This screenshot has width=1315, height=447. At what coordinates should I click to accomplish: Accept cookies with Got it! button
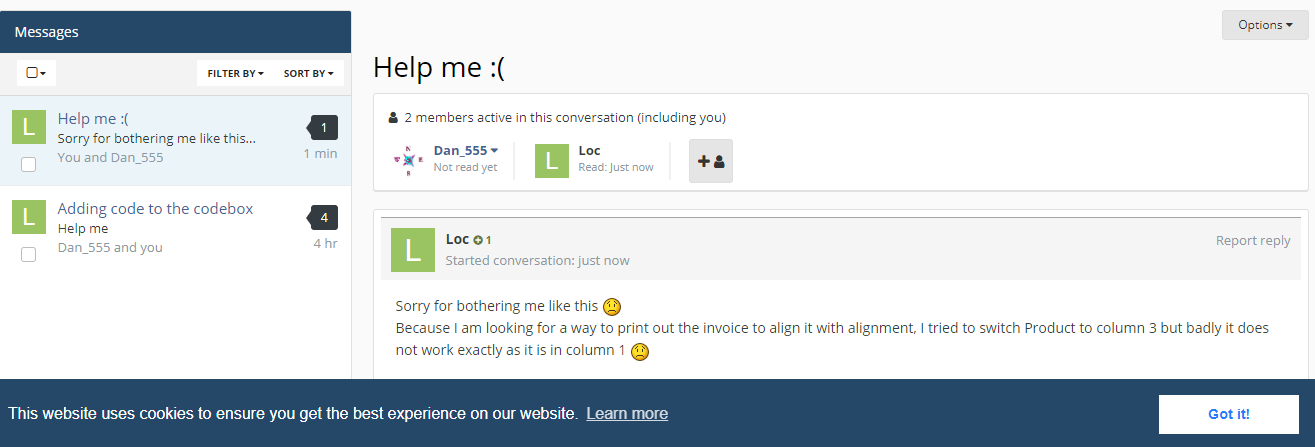pos(1228,414)
